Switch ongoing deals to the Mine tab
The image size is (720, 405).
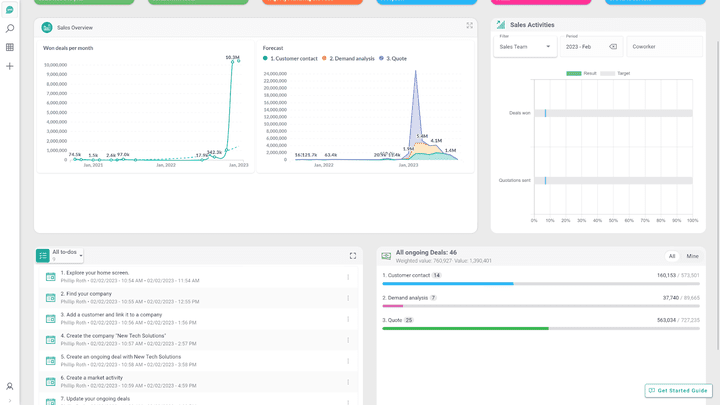[x=692, y=257]
